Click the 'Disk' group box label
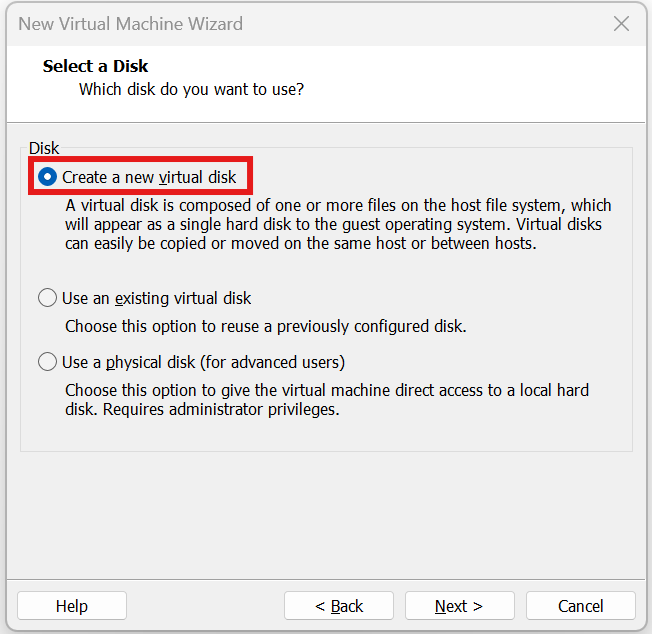 tap(44, 148)
